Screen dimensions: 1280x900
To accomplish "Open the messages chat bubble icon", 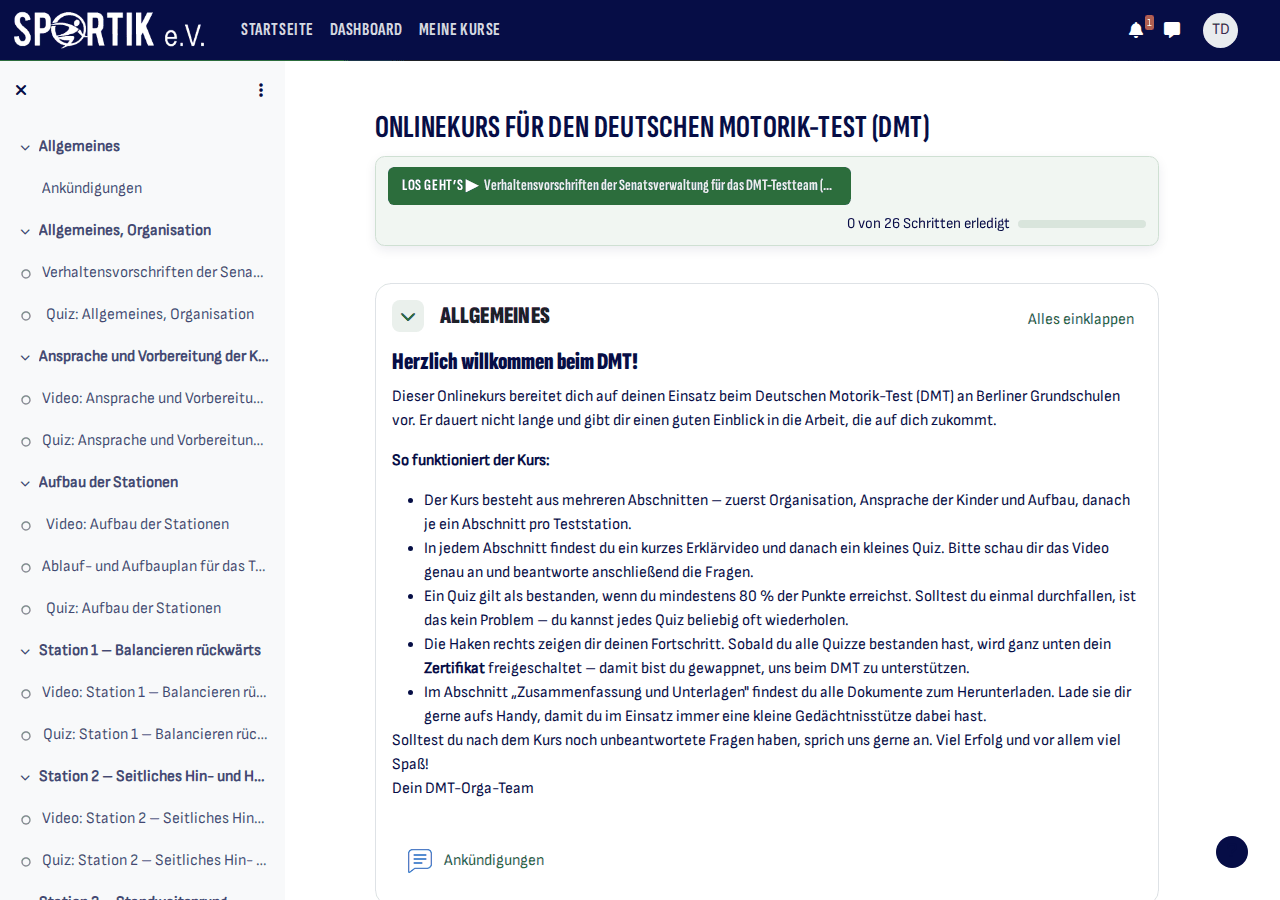I will 1172,30.
